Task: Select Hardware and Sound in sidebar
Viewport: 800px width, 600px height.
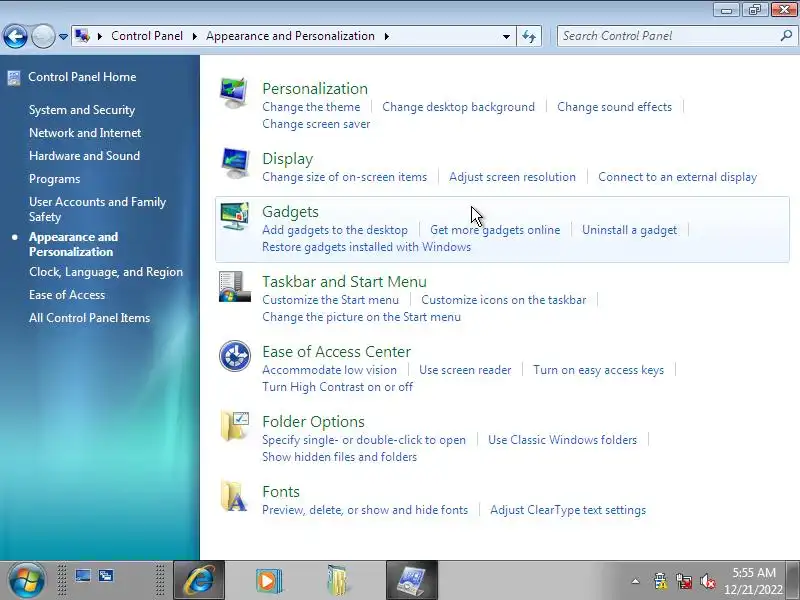Action: pos(84,156)
